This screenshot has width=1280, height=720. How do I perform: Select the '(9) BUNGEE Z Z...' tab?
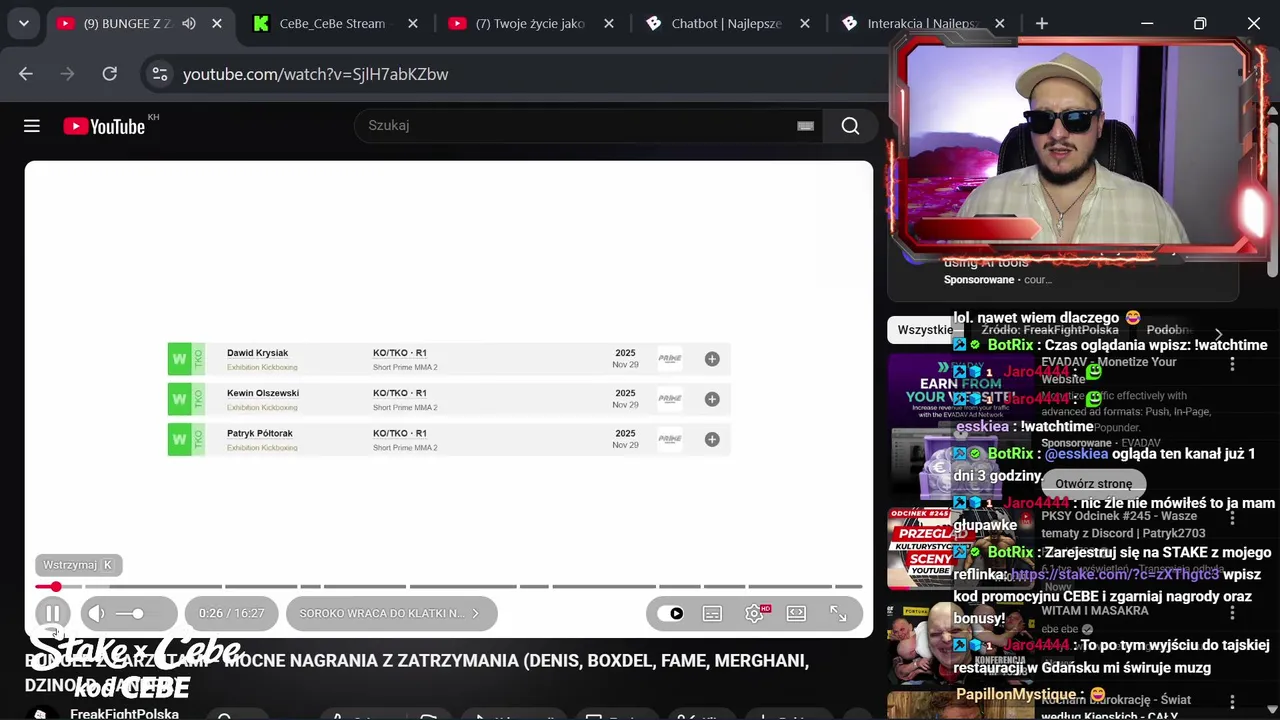pos(140,23)
